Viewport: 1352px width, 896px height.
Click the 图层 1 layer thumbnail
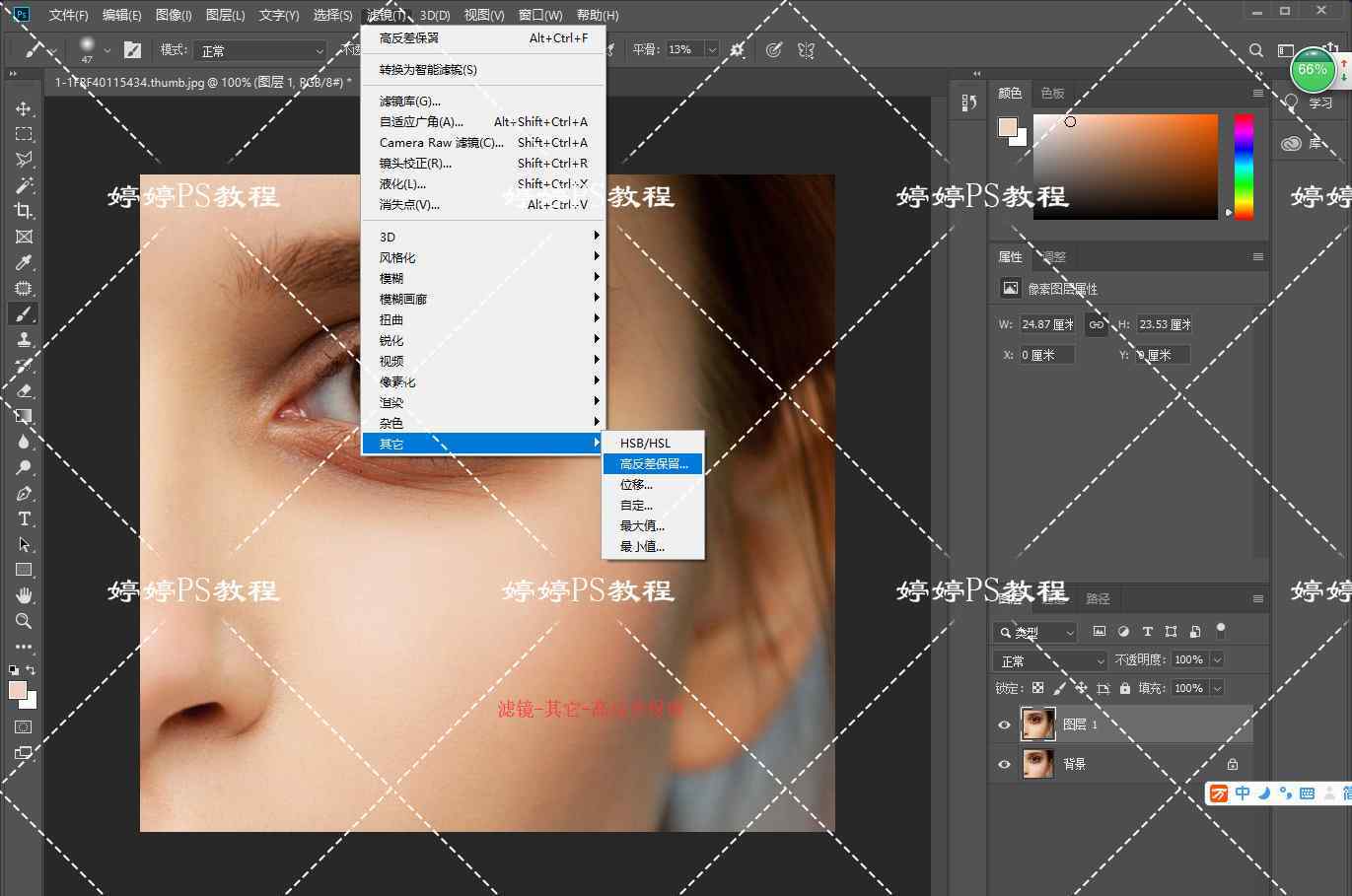coord(1038,724)
